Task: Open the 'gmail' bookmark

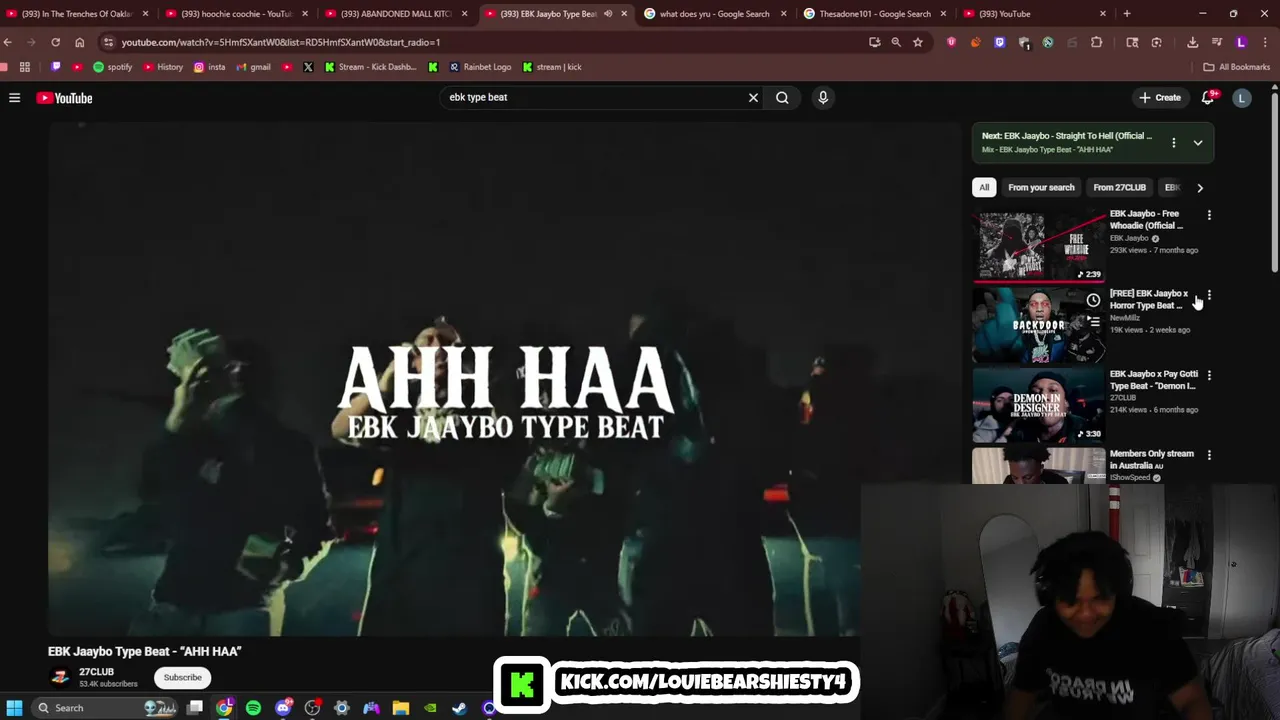Action: click(x=254, y=67)
